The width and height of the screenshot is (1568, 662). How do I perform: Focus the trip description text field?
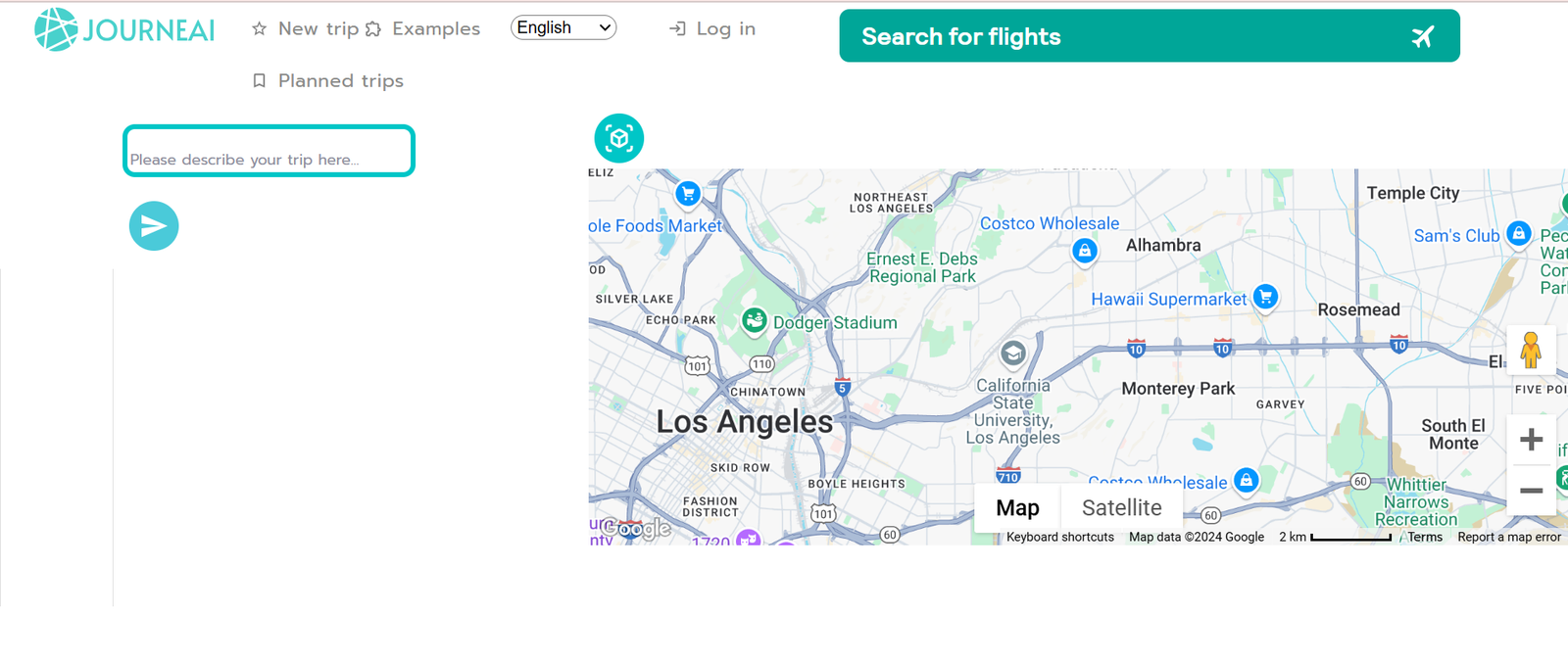coord(269,151)
